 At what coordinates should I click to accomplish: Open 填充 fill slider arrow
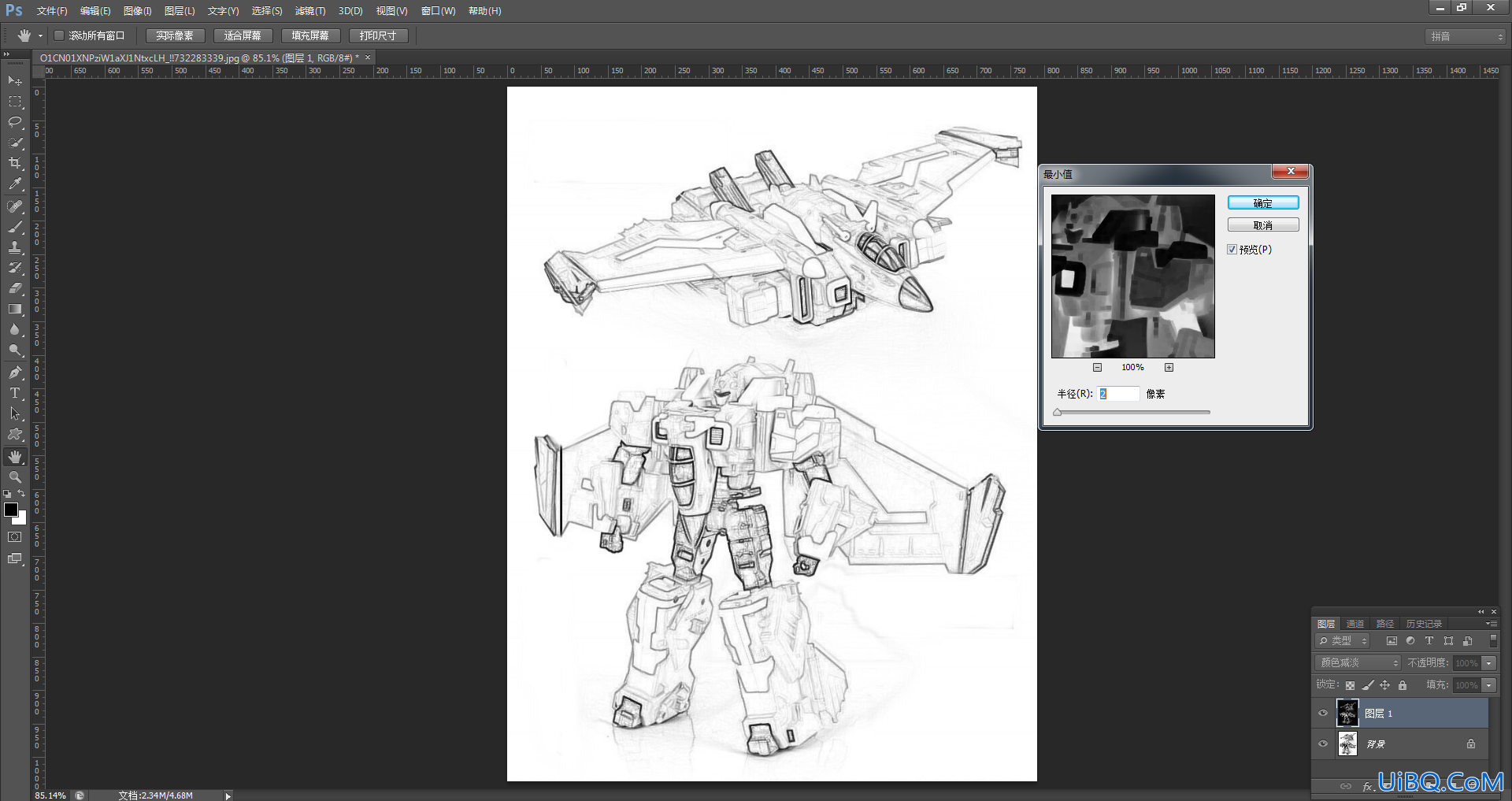(1489, 685)
